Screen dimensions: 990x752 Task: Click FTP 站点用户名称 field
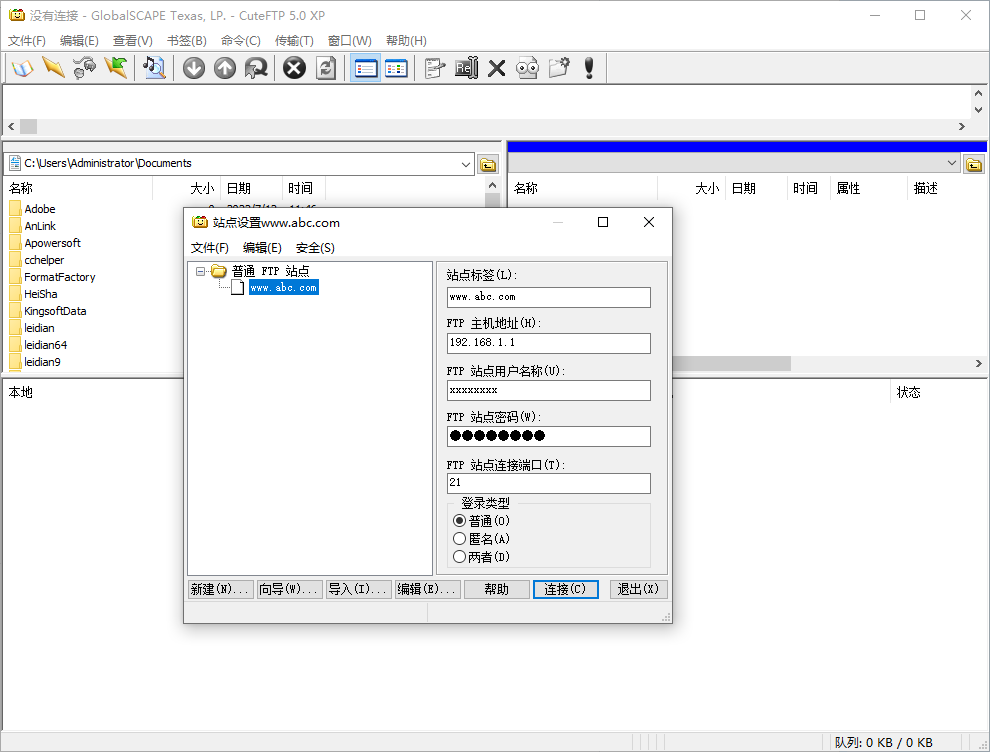[549, 390]
